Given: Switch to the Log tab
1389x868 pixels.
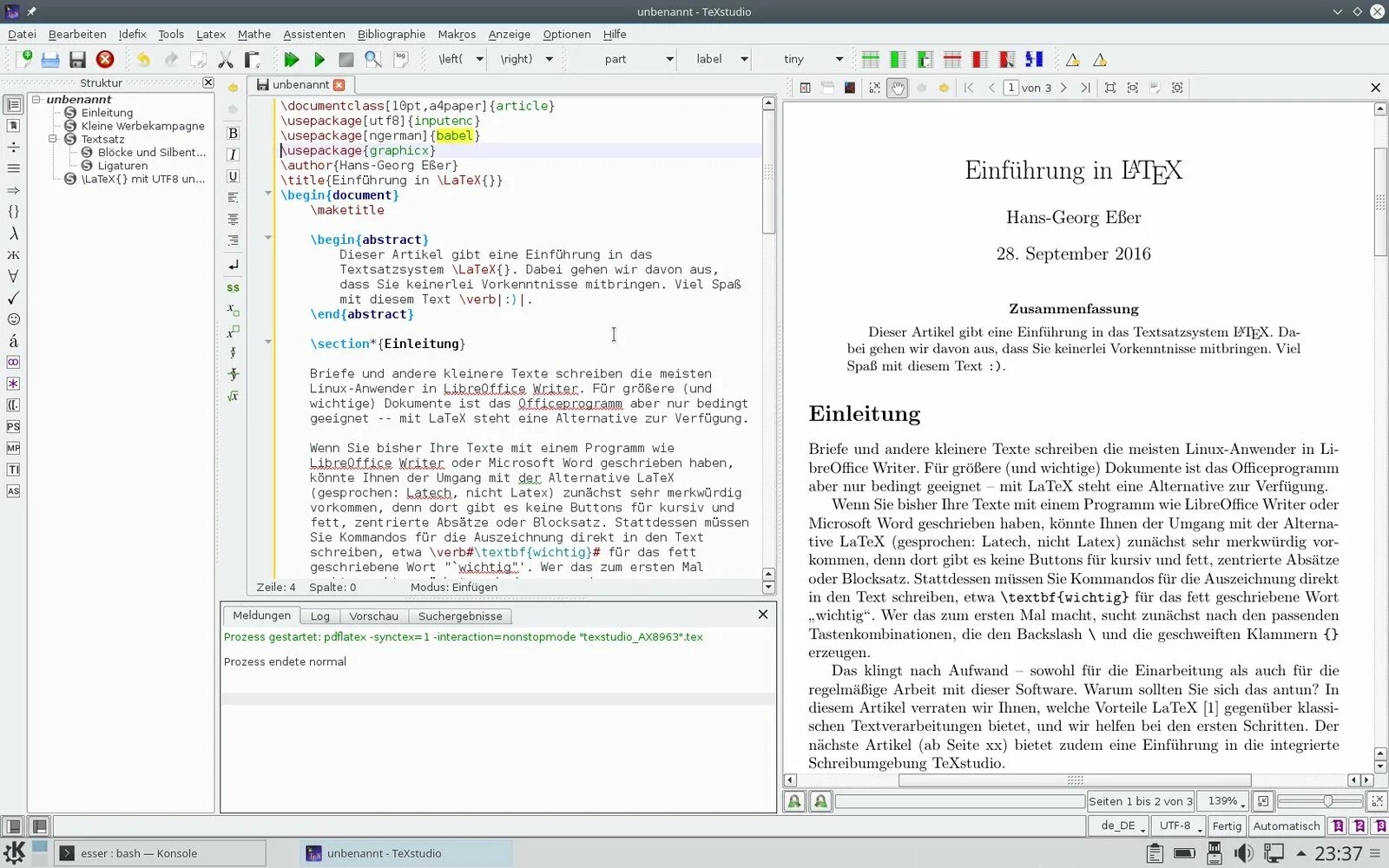Looking at the screenshot, I should [320, 616].
